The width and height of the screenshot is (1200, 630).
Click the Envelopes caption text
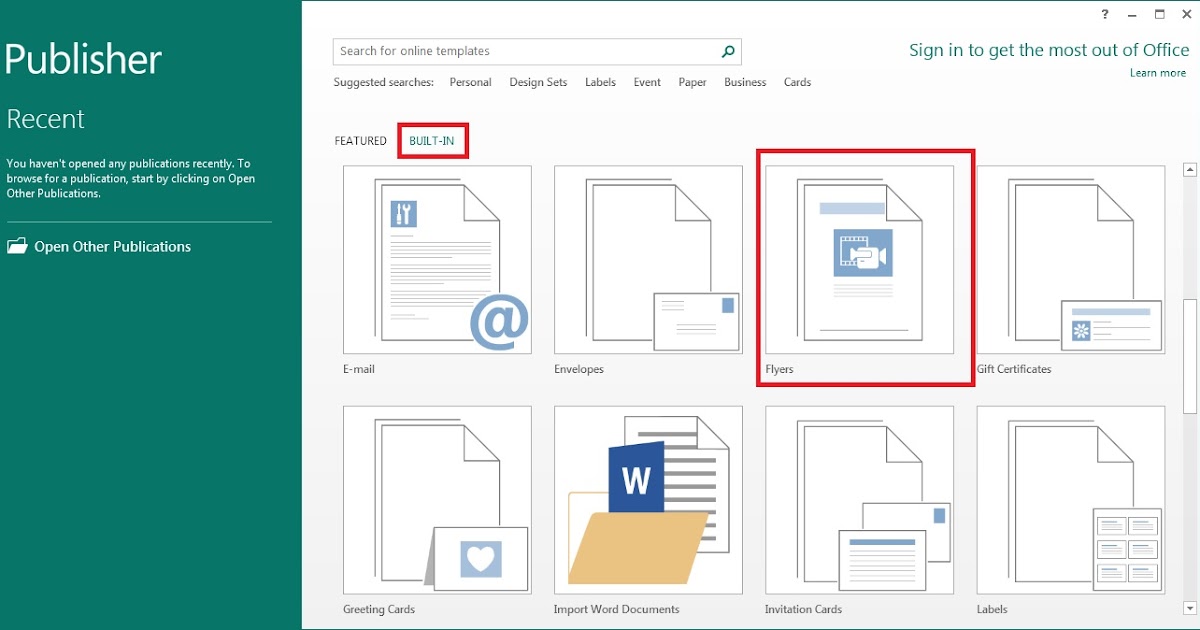(579, 369)
